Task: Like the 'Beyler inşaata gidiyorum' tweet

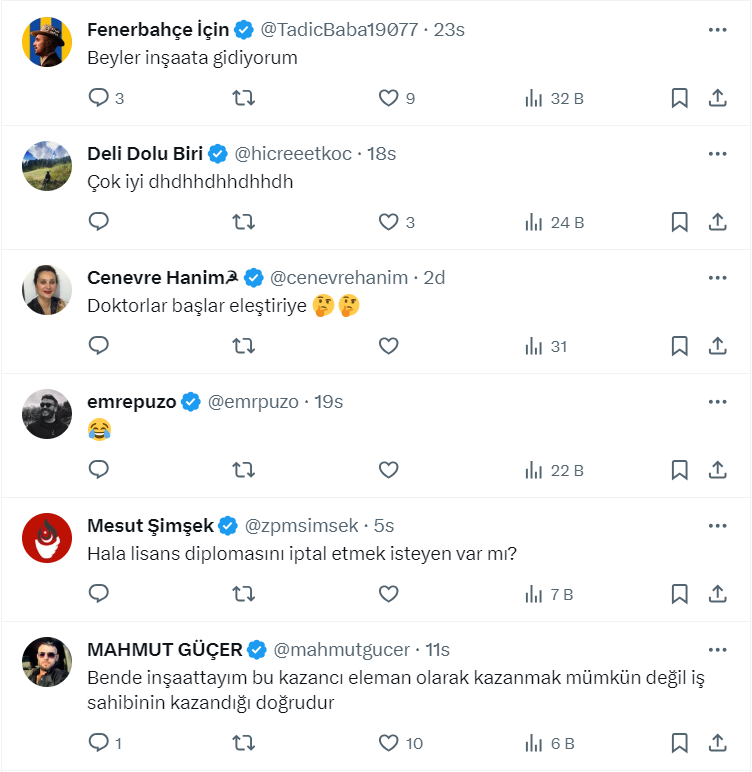Action: tap(388, 98)
